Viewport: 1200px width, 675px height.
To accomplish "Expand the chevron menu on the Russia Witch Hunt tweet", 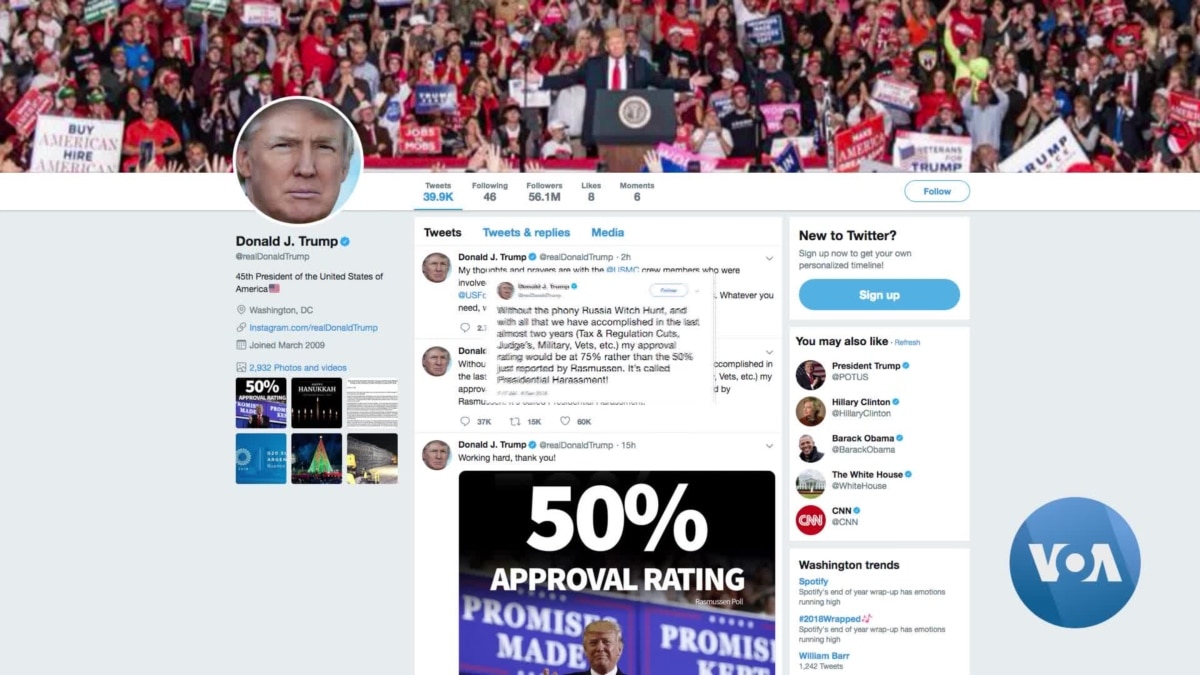I will [769, 352].
